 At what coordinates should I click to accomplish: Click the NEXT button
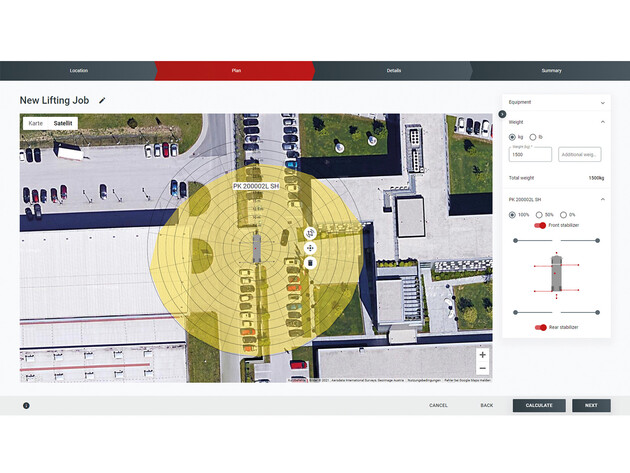click(x=590, y=405)
